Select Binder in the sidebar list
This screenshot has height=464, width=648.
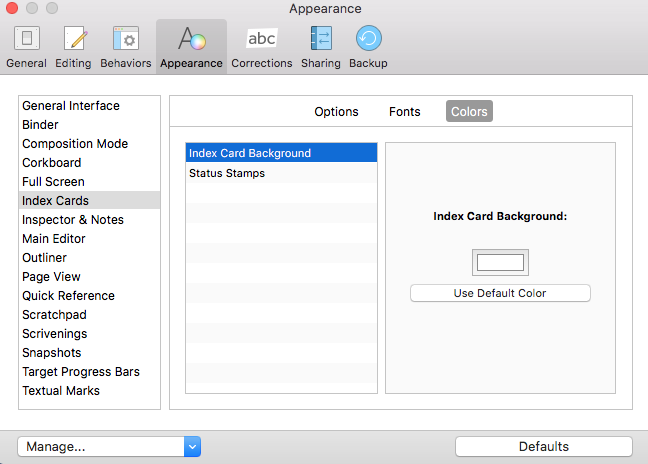pyautogui.click(x=89, y=125)
